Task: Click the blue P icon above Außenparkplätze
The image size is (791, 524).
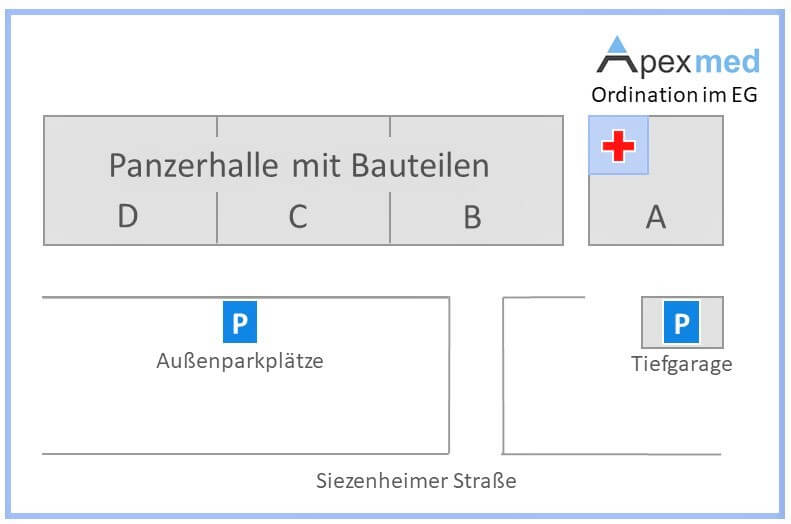Action: 240,323
